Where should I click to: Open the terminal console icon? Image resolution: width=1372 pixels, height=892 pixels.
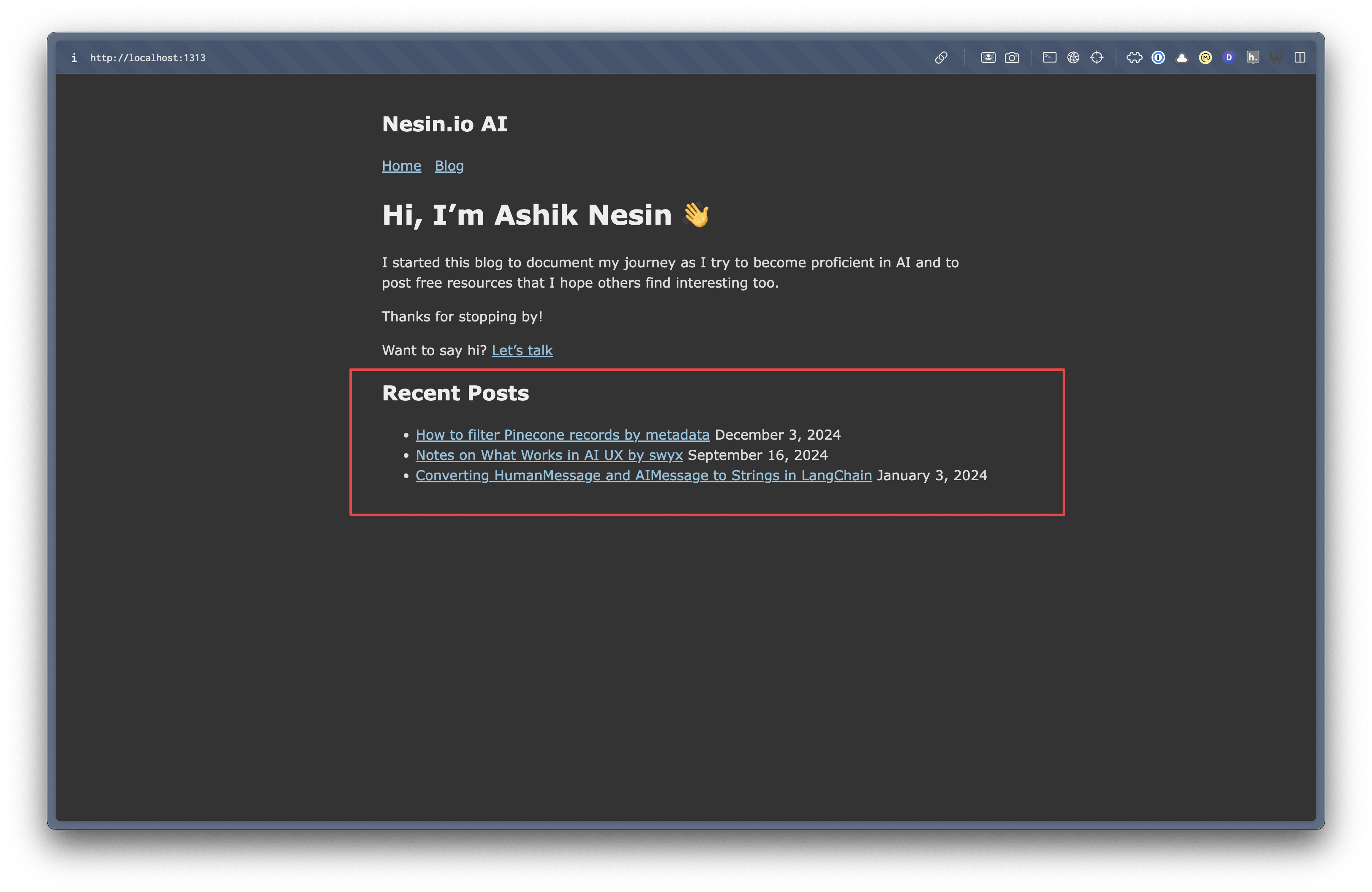[x=1049, y=57]
